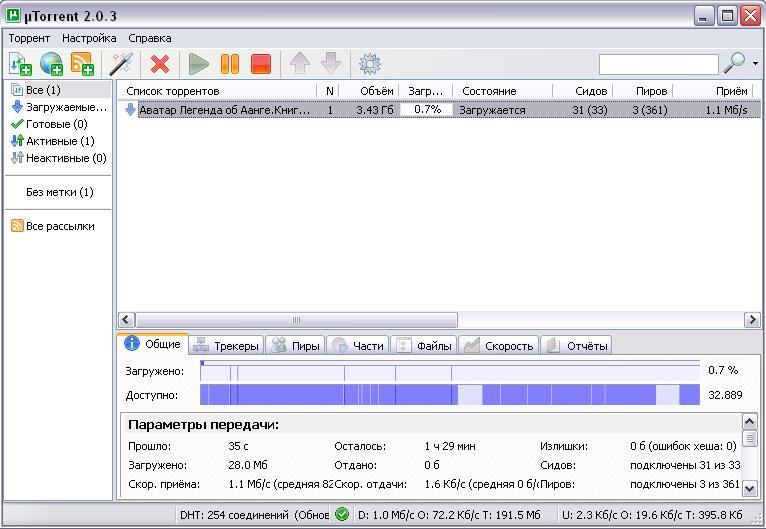This screenshot has height=529, width=766.
Task: Click Move Up Queue arrow icon
Action: tap(299, 63)
